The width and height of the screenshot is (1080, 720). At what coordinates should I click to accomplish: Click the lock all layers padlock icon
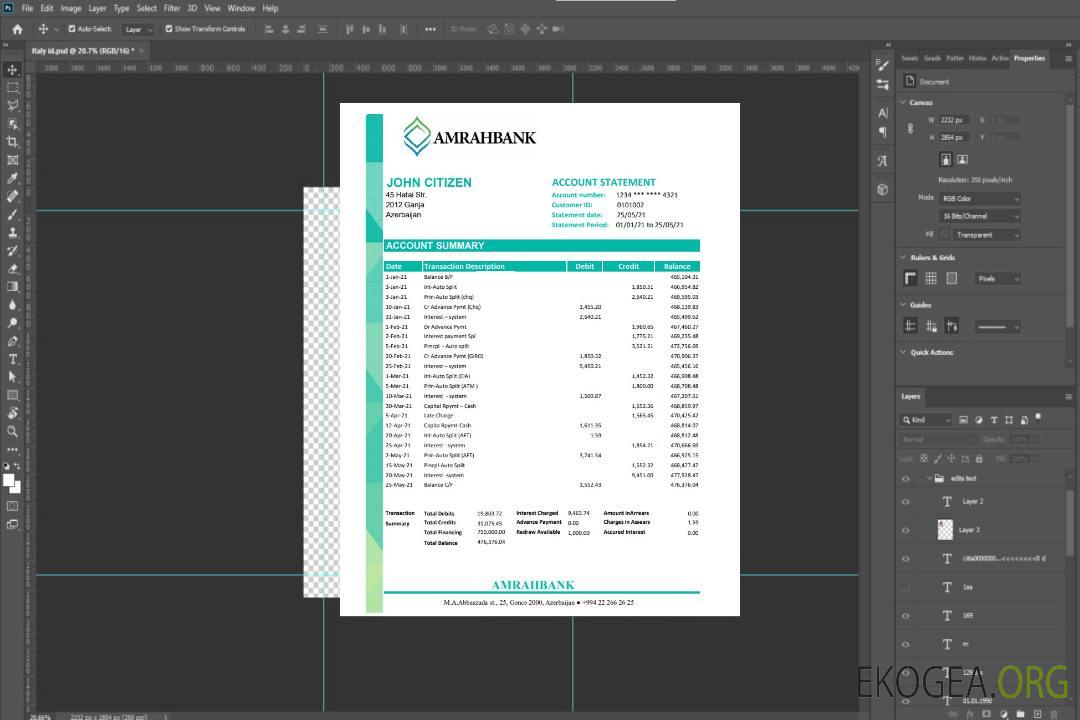click(x=979, y=458)
